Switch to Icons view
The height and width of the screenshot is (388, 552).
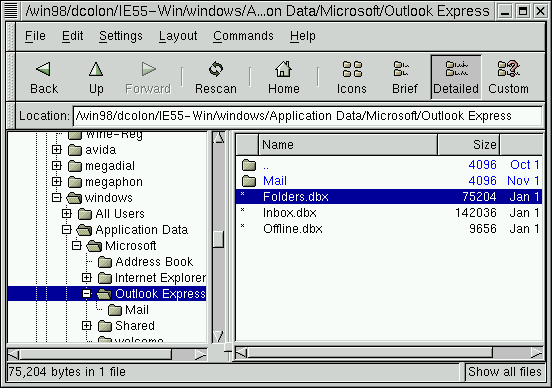(x=352, y=69)
